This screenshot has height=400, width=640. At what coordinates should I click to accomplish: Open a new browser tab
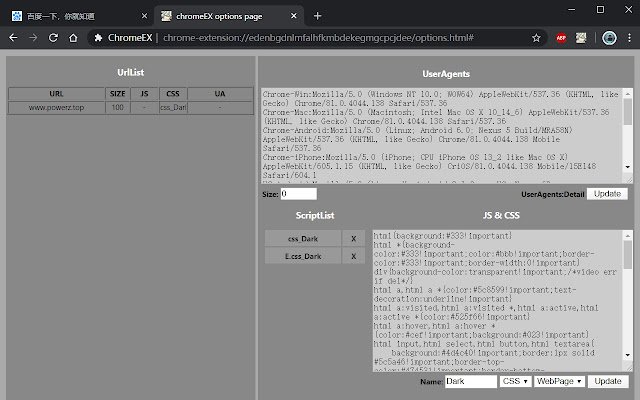[317, 16]
